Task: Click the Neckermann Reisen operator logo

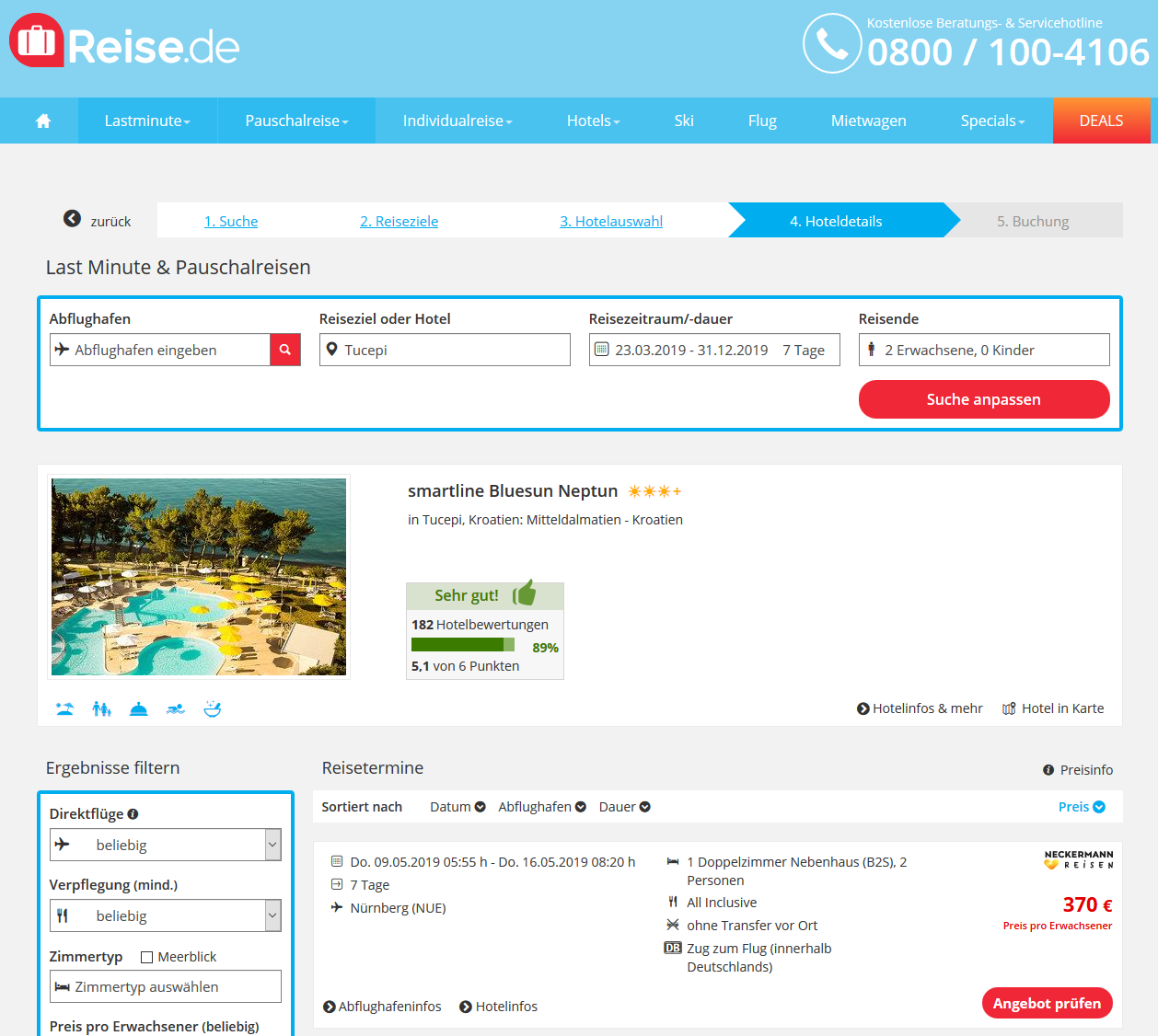Action: [x=1079, y=859]
